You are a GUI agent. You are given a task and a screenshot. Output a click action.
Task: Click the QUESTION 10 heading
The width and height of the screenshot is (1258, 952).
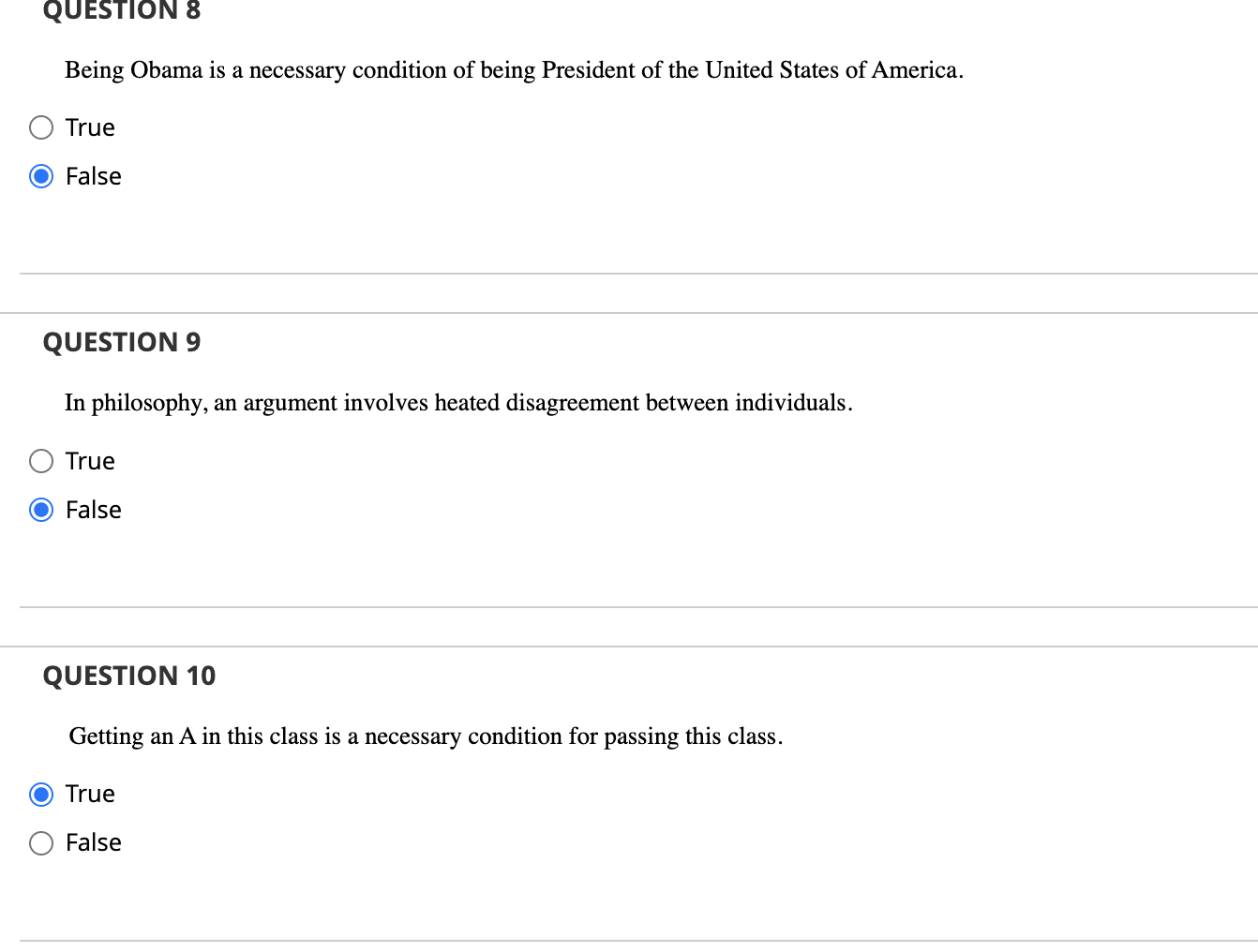(129, 676)
